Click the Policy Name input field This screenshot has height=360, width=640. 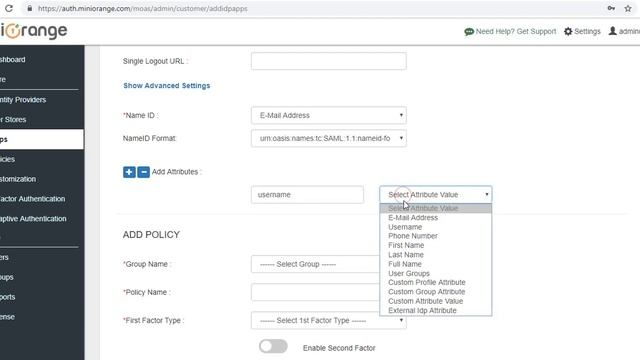[x=315, y=292]
